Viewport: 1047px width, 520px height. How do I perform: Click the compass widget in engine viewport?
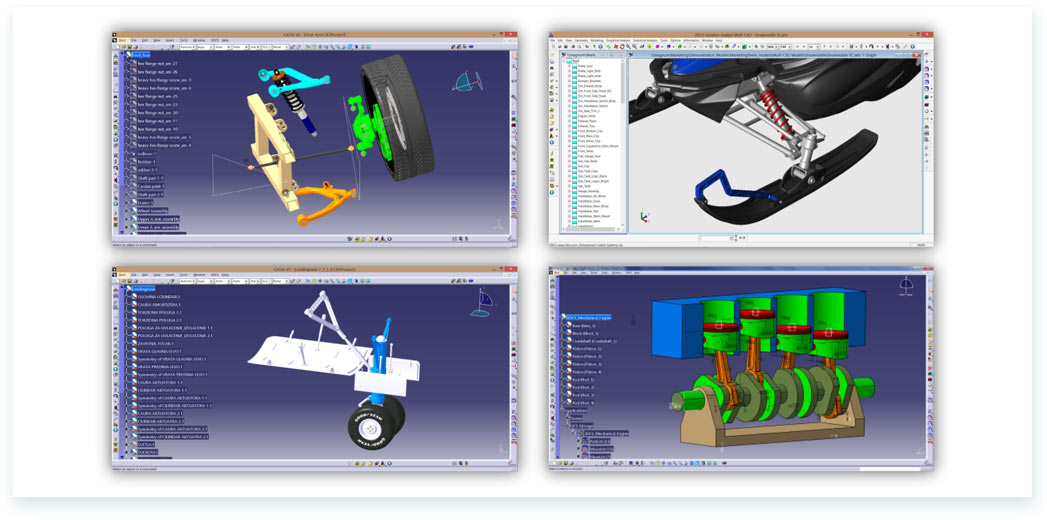click(x=906, y=288)
